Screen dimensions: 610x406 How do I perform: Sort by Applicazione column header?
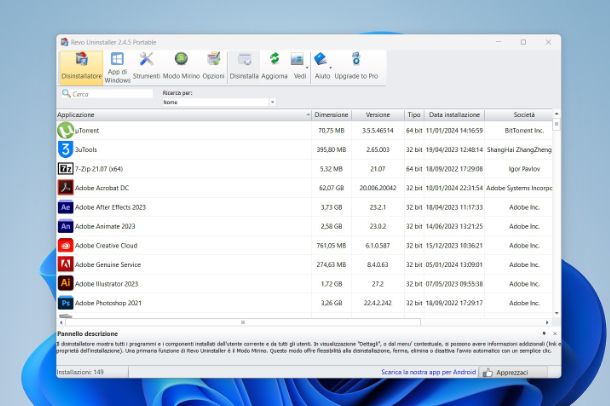click(184, 115)
